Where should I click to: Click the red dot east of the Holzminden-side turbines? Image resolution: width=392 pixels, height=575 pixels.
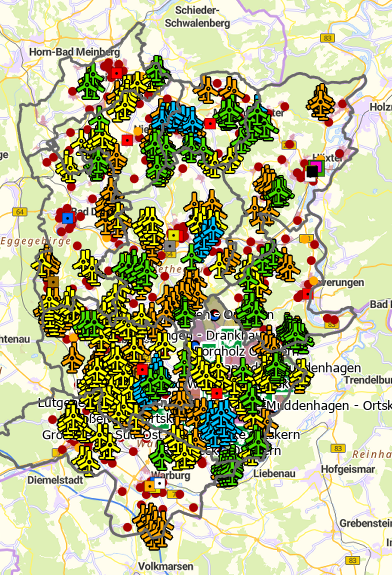pos(342,104)
